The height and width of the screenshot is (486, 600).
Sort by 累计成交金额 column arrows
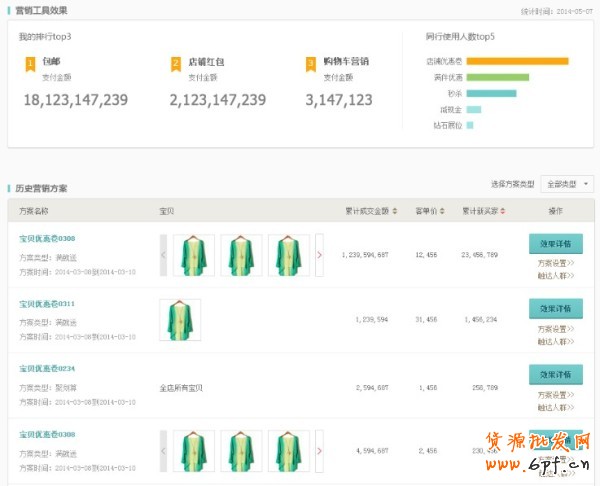394,211
